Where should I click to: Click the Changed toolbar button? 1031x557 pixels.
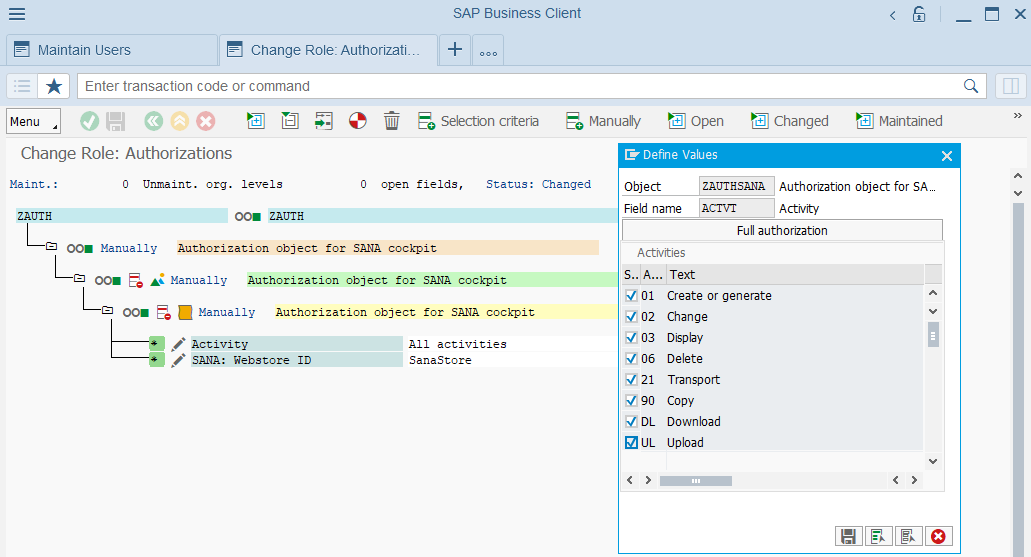coord(790,121)
